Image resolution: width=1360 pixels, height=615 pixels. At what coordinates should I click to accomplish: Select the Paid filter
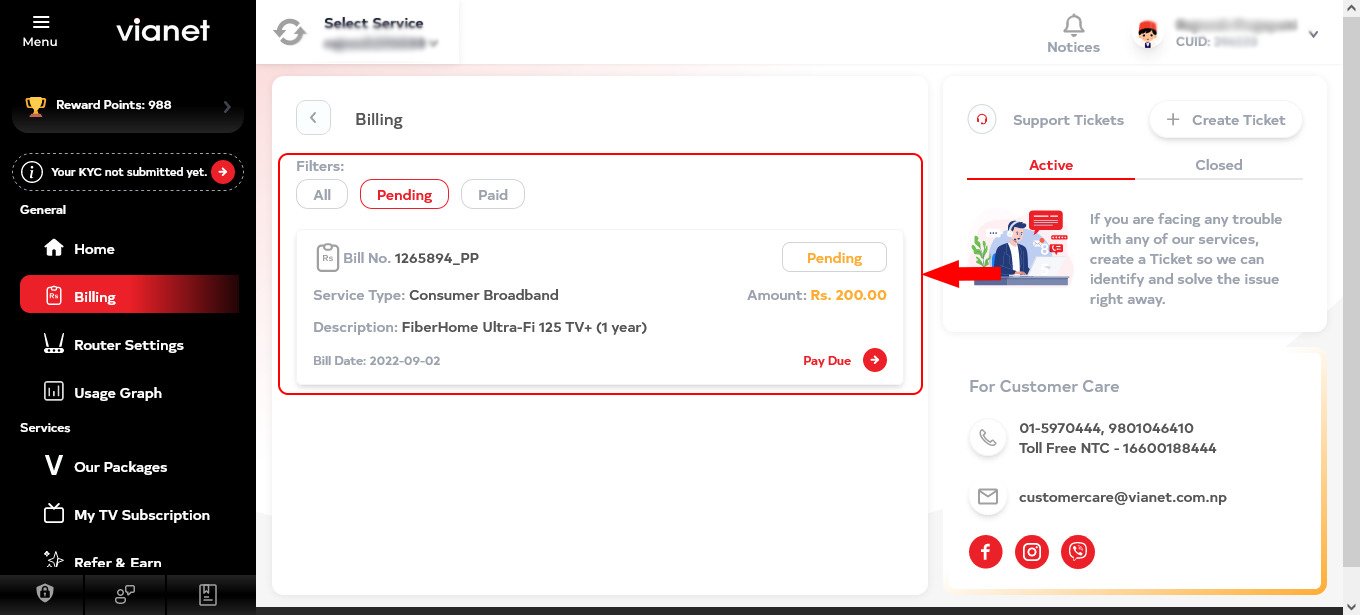(493, 195)
